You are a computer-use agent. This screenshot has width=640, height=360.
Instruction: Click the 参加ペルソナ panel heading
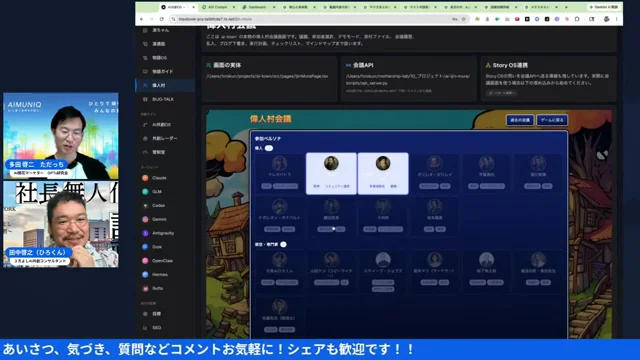click(268, 139)
